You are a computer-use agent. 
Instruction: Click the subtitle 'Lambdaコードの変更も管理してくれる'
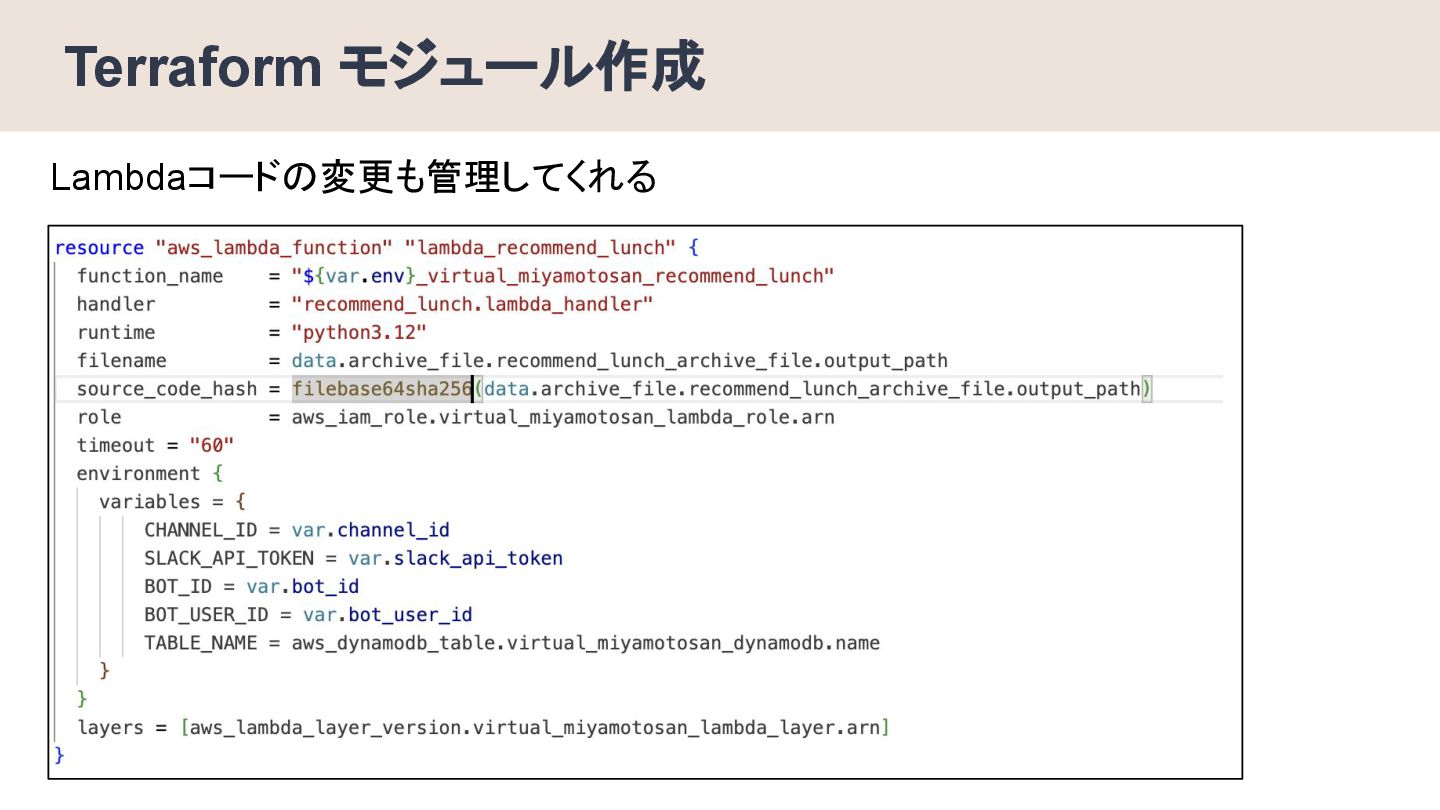pyautogui.click(x=353, y=178)
